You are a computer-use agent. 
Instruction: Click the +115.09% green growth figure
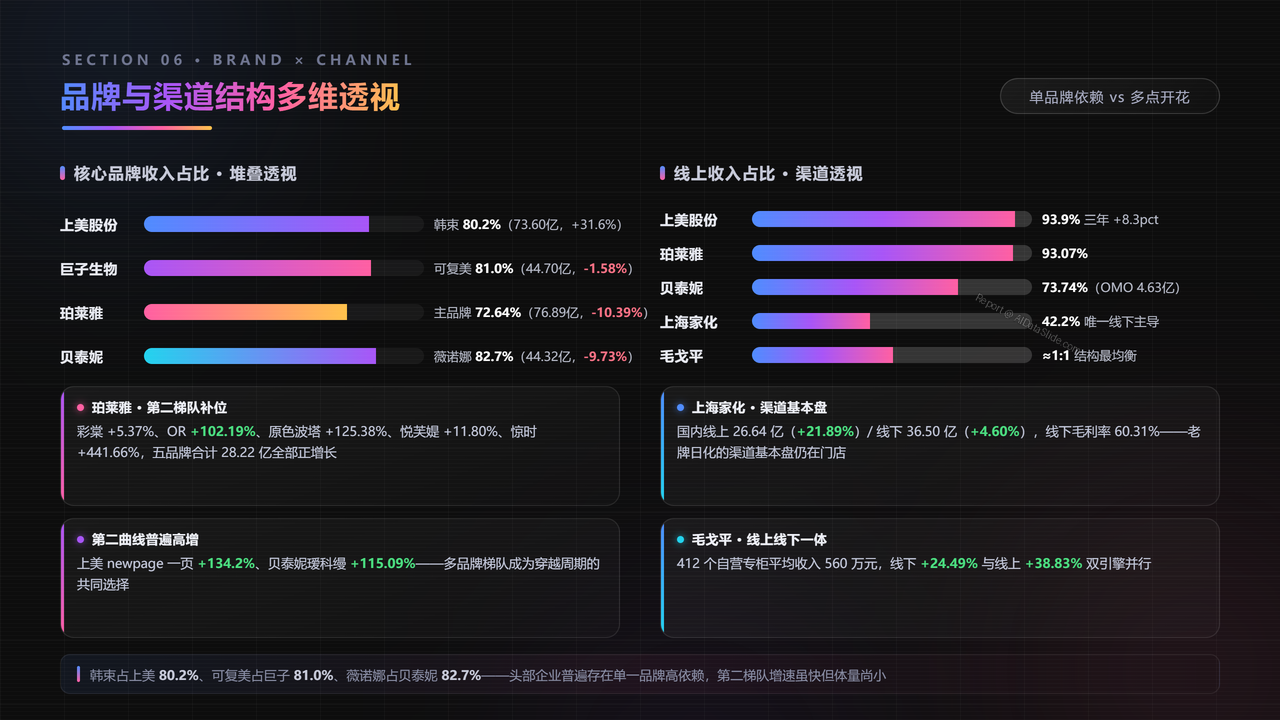(x=383, y=564)
